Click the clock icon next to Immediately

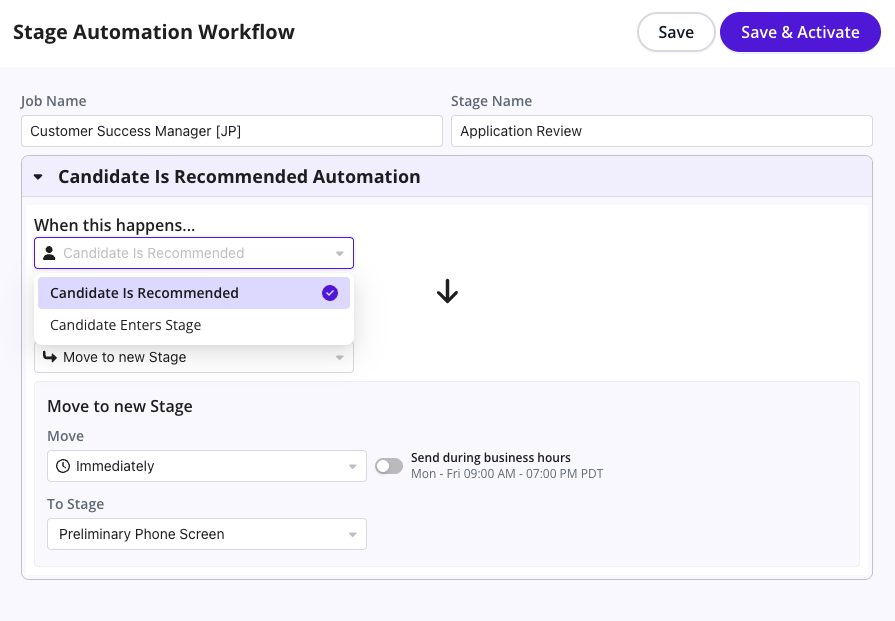click(63, 466)
